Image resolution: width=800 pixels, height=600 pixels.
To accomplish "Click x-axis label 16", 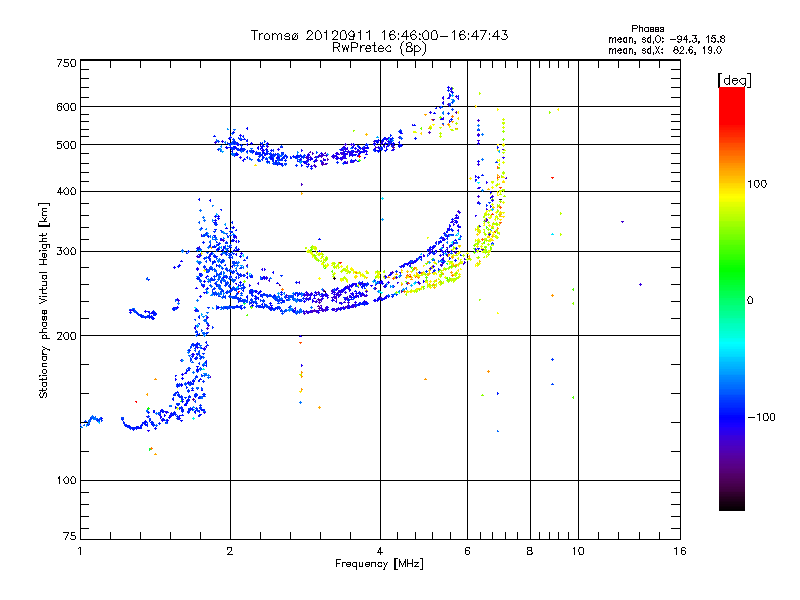I will [680, 551].
